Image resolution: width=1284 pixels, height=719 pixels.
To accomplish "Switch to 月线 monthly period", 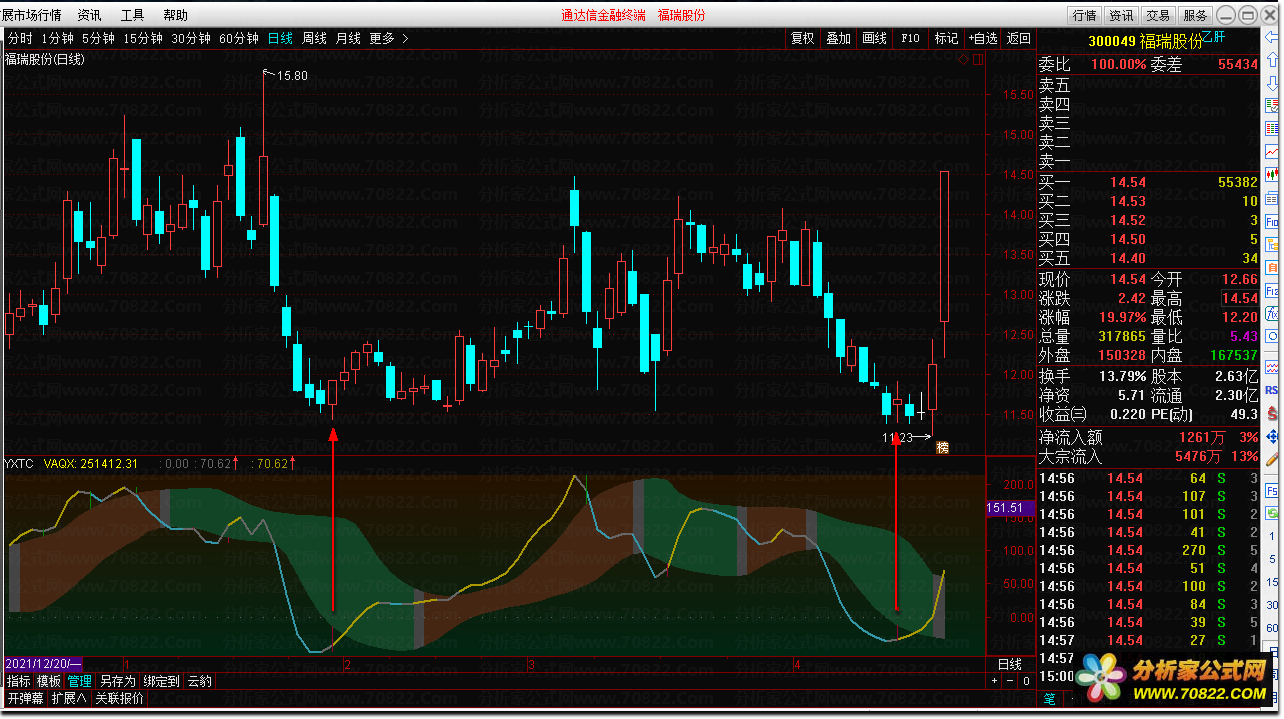I will click(x=348, y=38).
